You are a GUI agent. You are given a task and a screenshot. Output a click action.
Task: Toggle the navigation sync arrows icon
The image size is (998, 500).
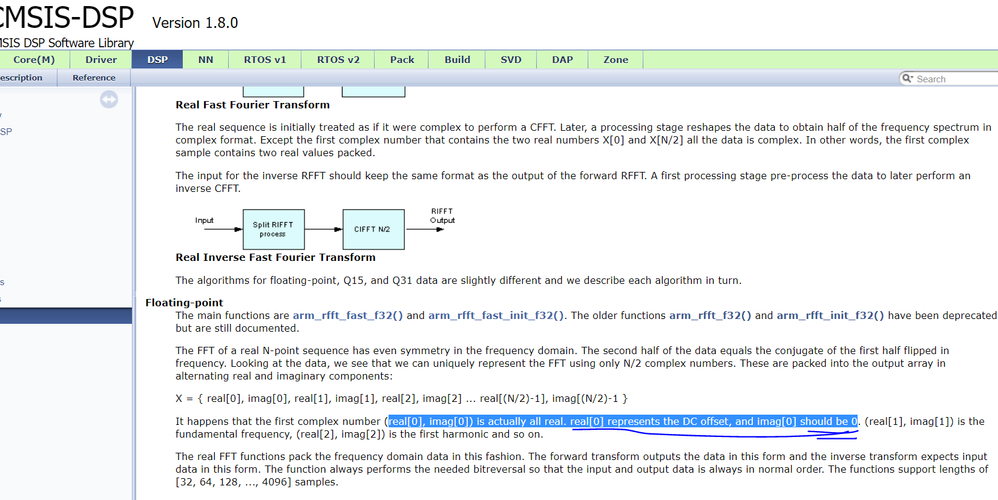click(109, 99)
